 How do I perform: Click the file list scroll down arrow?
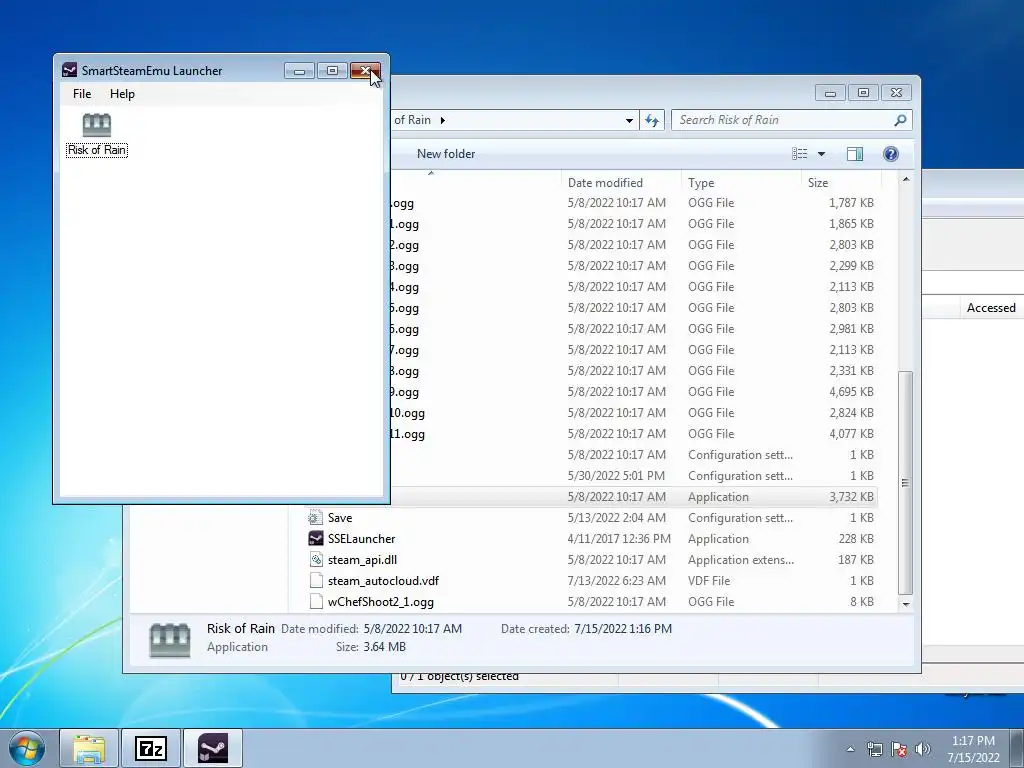click(x=905, y=604)
